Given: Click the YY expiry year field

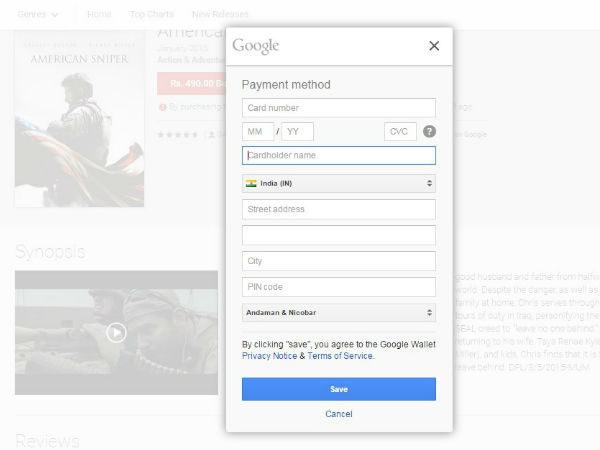Looking at the screenshot, I should point(298,132).
